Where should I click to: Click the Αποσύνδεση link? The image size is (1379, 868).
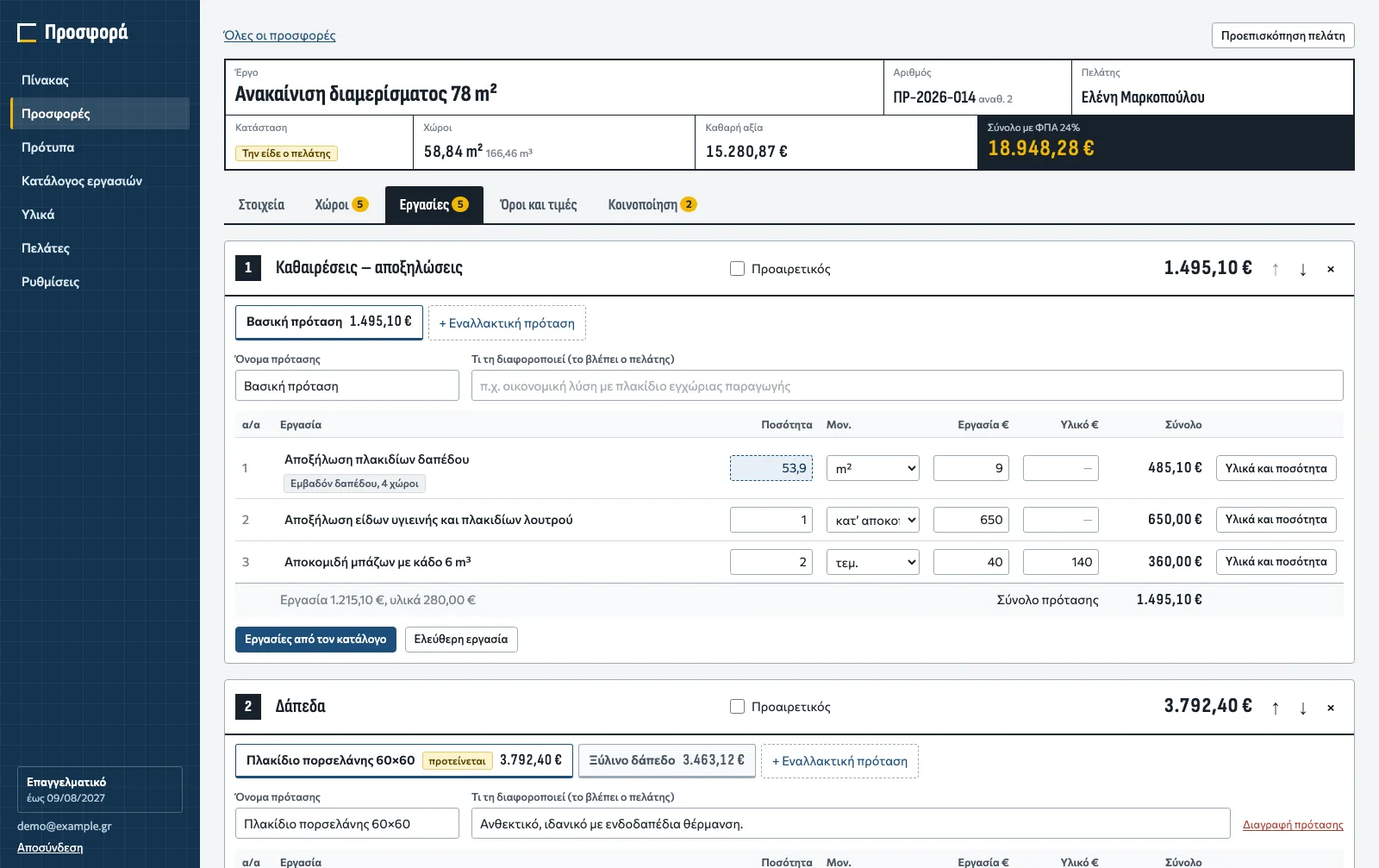[50, 848]
